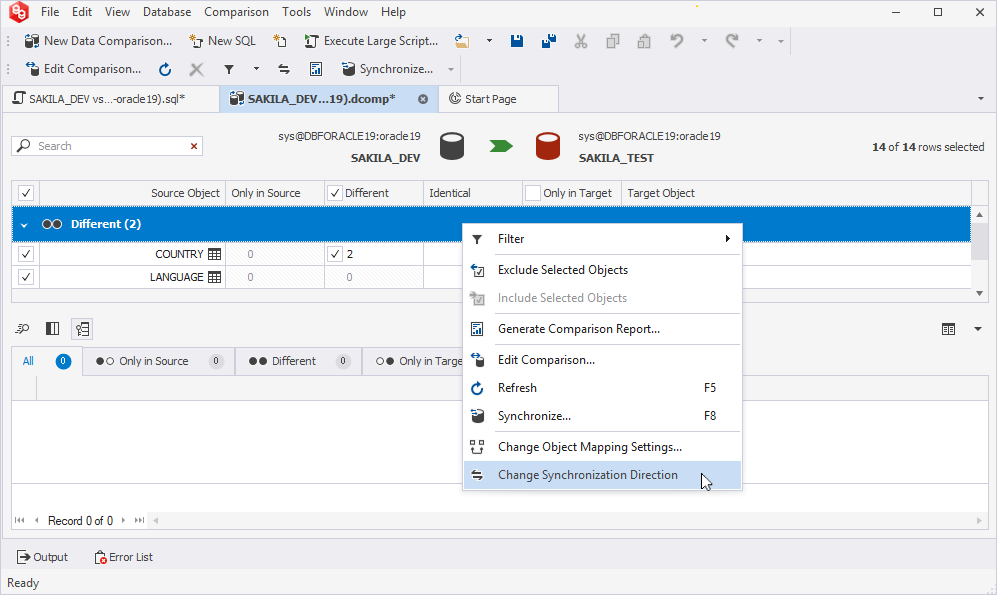Expand the comparison toolbar options arrow

point(451,69)
